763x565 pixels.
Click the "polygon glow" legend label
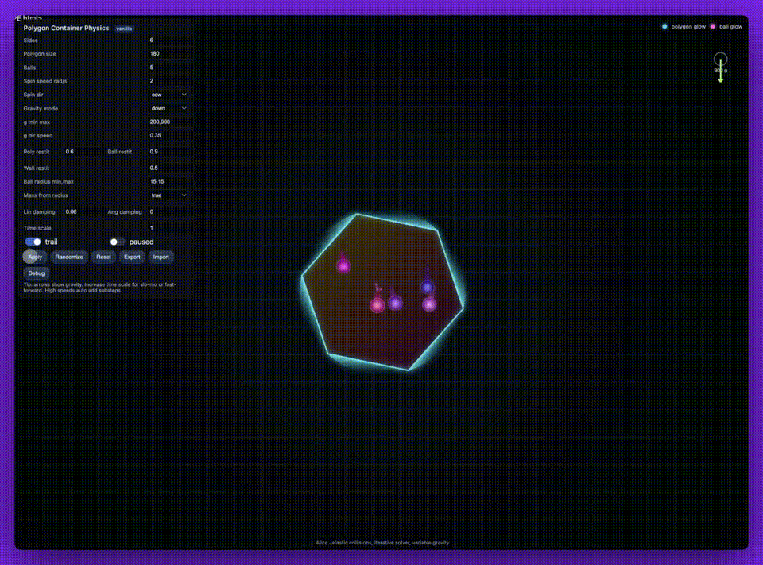[688, 27]
